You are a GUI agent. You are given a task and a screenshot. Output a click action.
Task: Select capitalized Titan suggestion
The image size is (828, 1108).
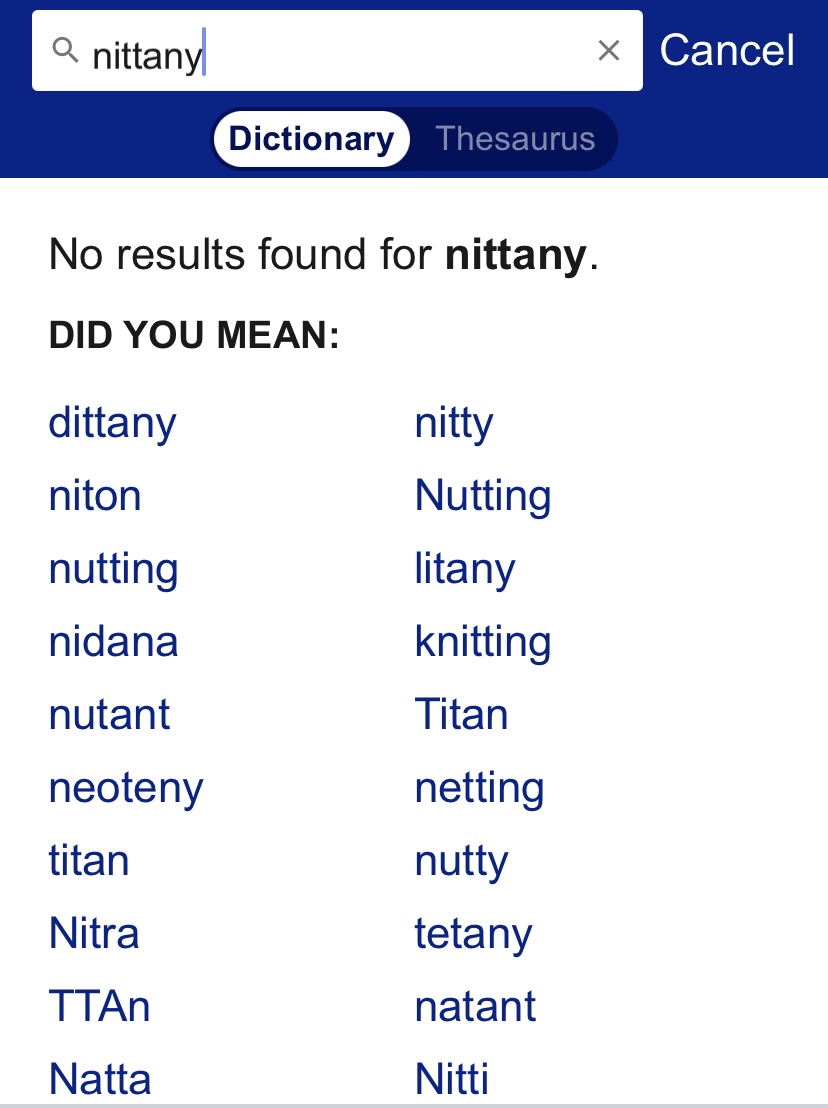[461, 715]
